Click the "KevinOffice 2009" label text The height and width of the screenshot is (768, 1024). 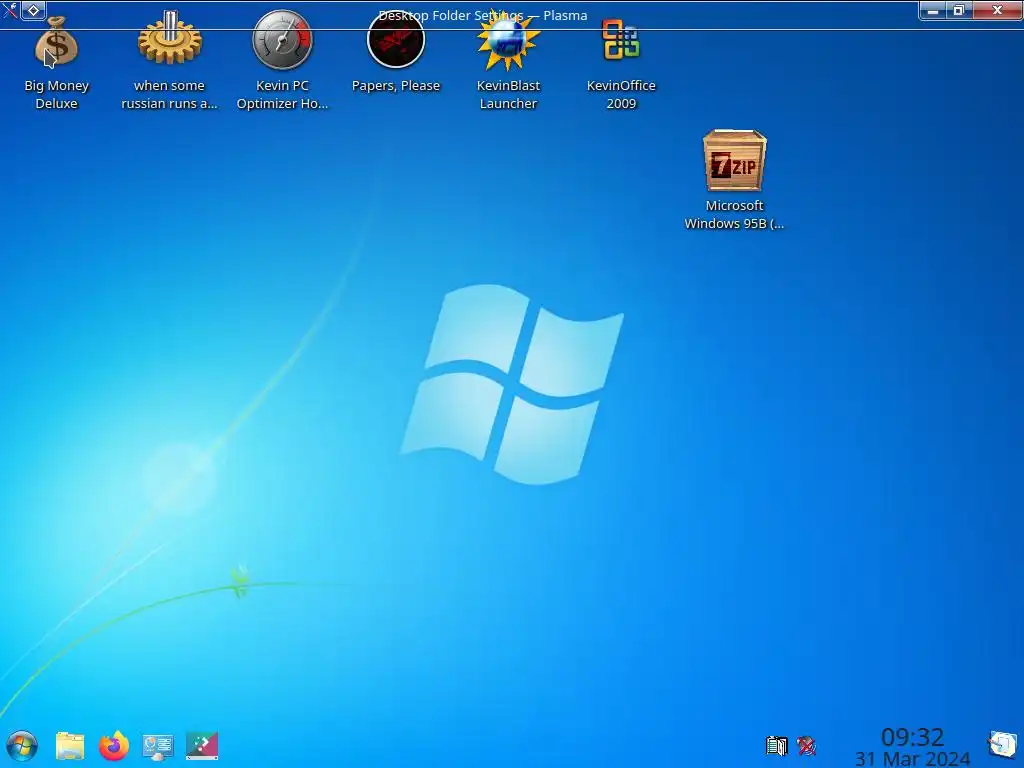(x=621, y=94)
